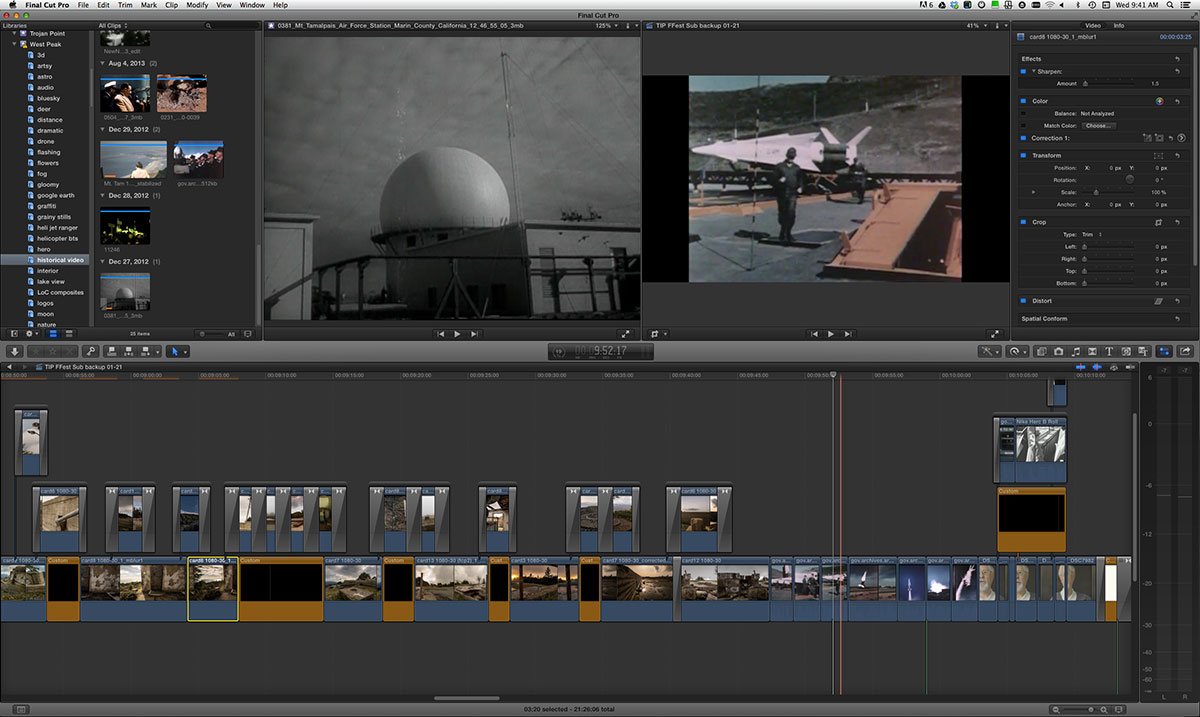Click the Transform Scale slider
Screen dimensions: 1200x717
coord(1107,191)
